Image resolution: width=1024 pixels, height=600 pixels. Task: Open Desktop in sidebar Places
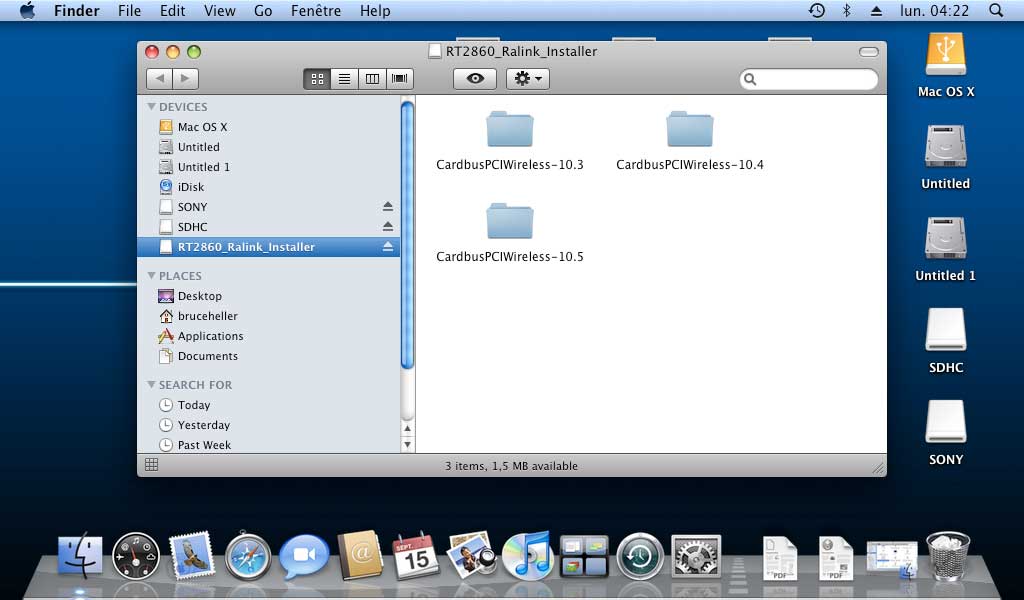(x=268, y=296)
